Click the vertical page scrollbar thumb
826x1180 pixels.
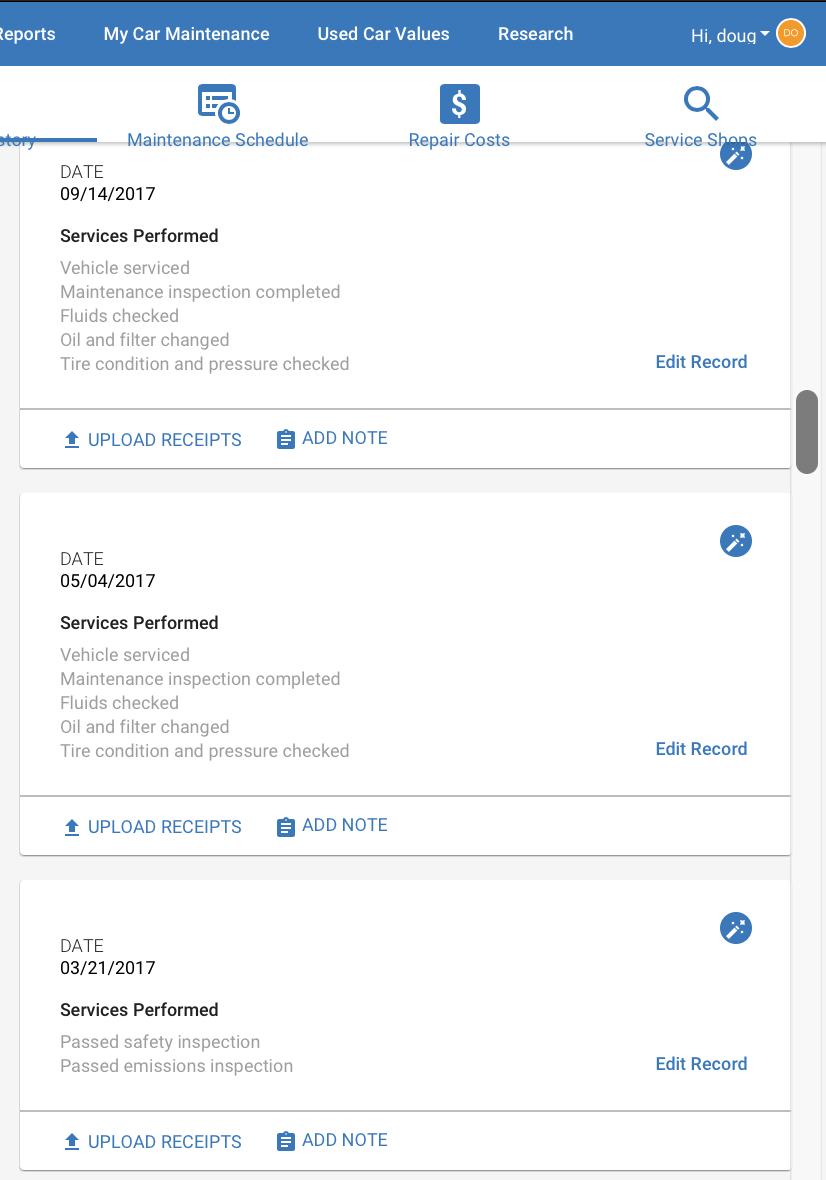[x=806, y=432]
